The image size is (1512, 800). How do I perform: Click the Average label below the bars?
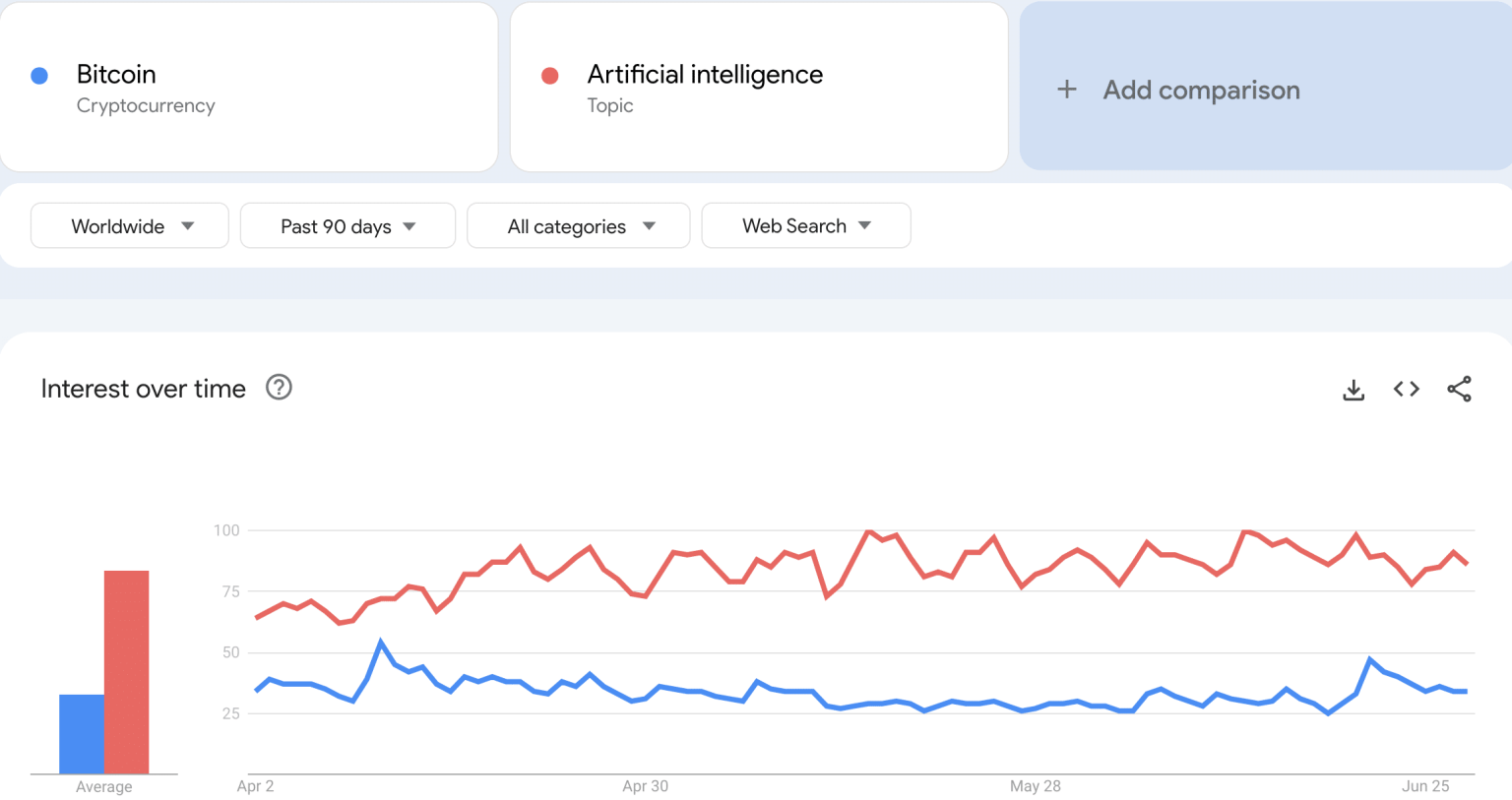click(103, 786)
